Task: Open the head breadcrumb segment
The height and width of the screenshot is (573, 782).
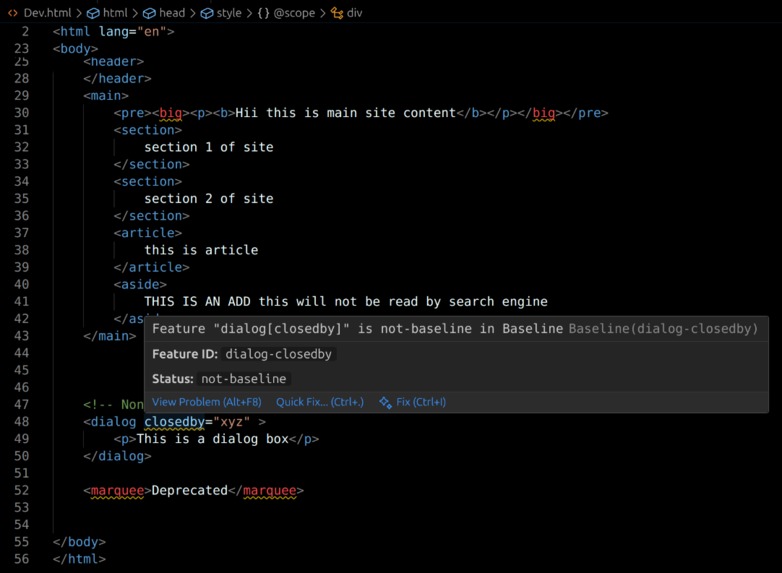Action: pos(172,13)
